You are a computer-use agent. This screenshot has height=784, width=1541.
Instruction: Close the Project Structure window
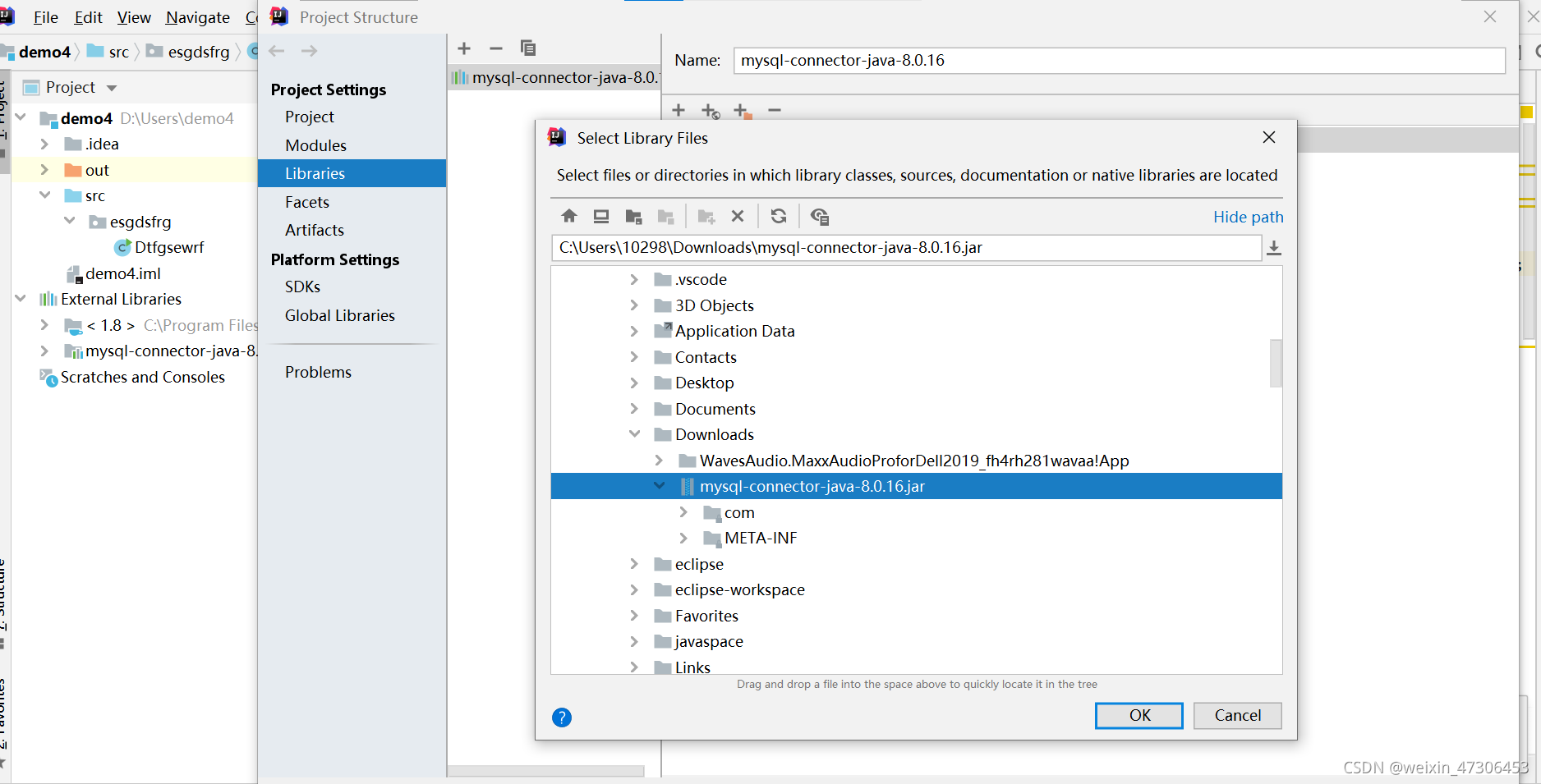tap(1490, 16)
